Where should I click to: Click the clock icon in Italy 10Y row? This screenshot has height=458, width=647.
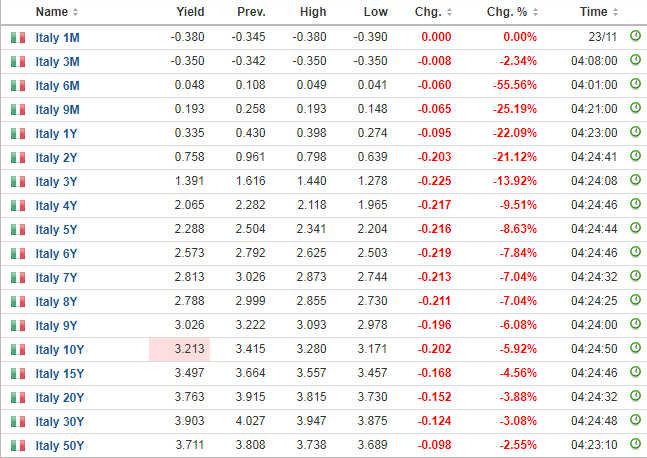[x=635, y=349]
